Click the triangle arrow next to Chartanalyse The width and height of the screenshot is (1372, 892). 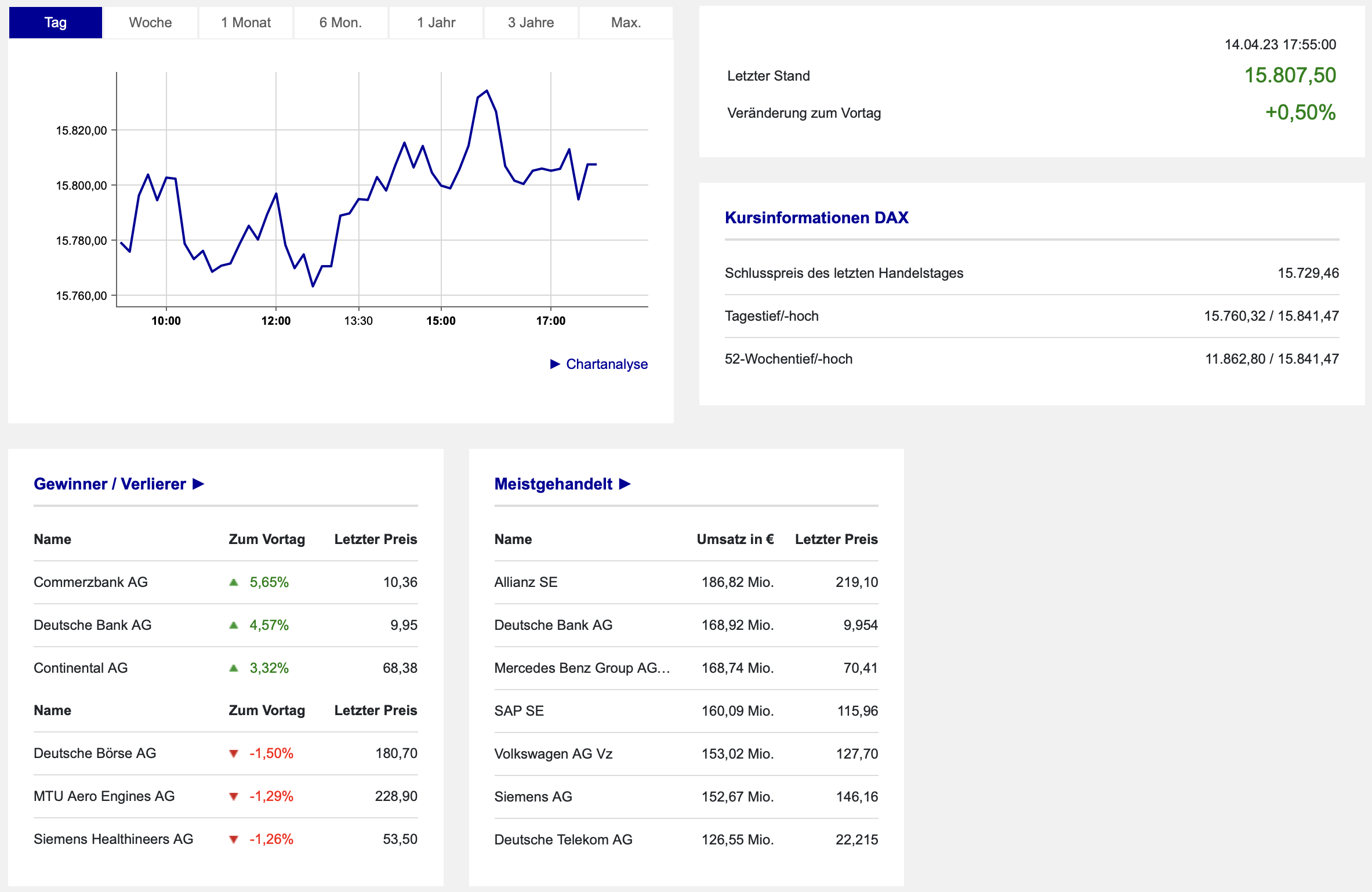[555, 364]
